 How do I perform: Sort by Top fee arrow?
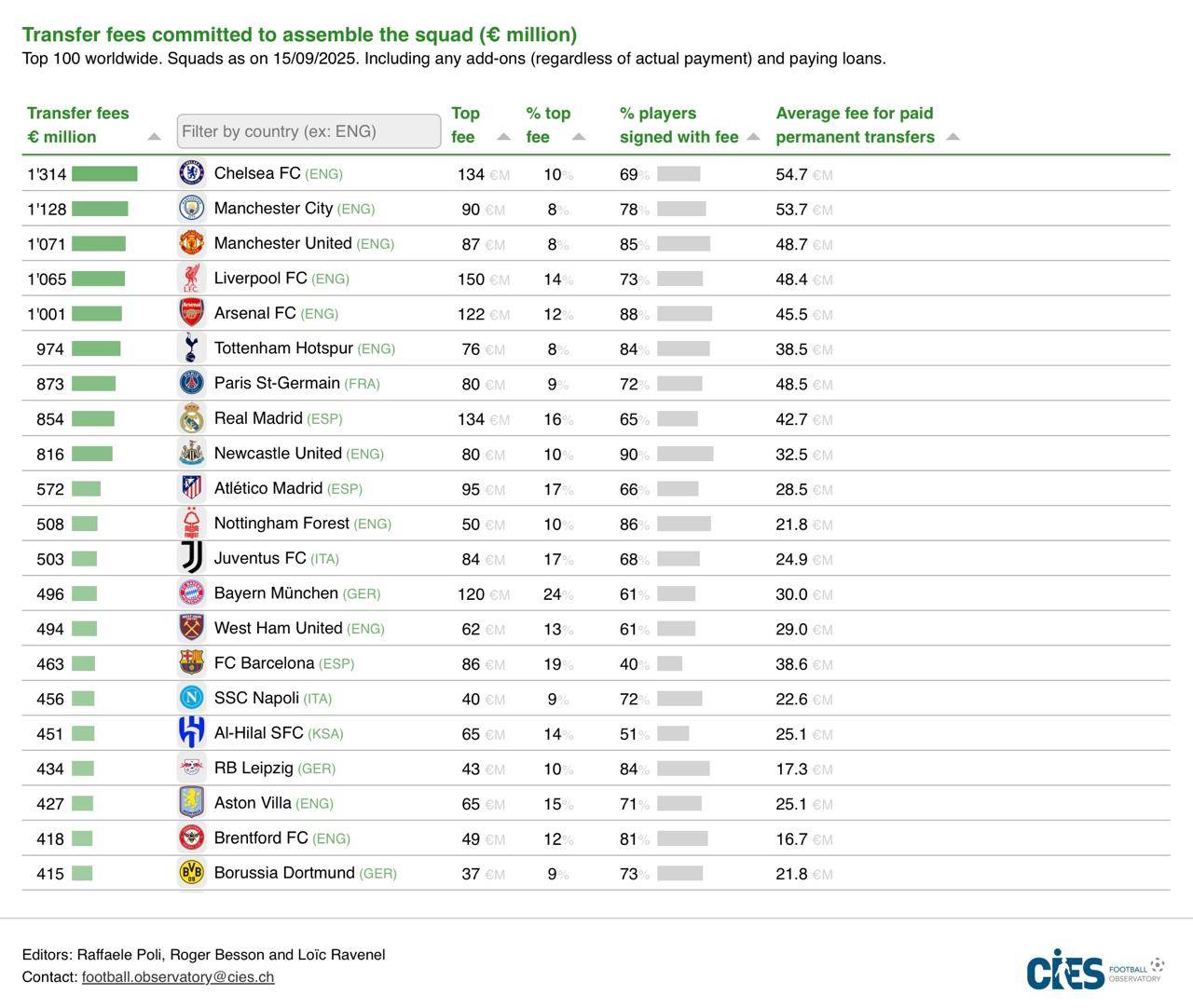503,137
